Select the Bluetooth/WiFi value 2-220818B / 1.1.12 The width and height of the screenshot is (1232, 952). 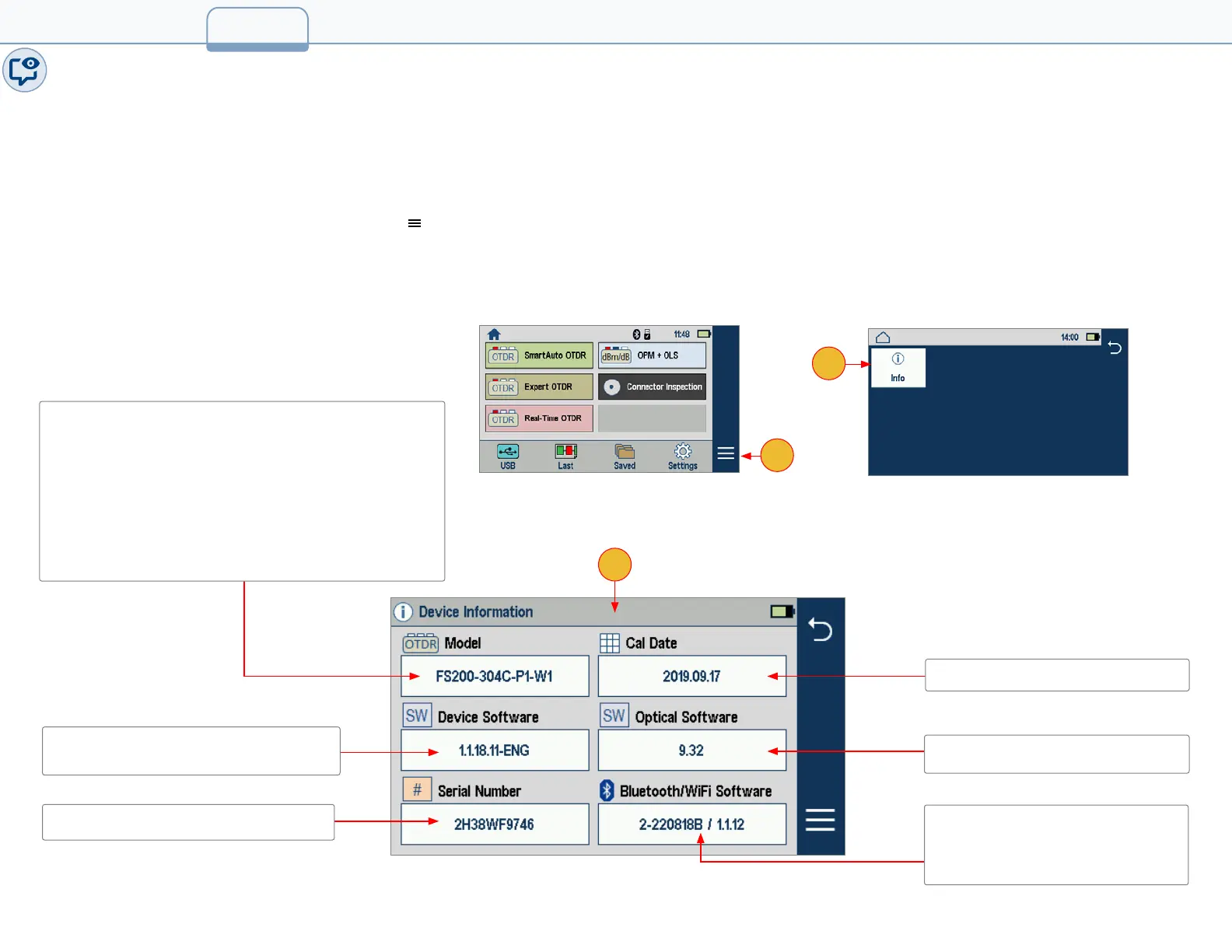(x=692, y=824)
